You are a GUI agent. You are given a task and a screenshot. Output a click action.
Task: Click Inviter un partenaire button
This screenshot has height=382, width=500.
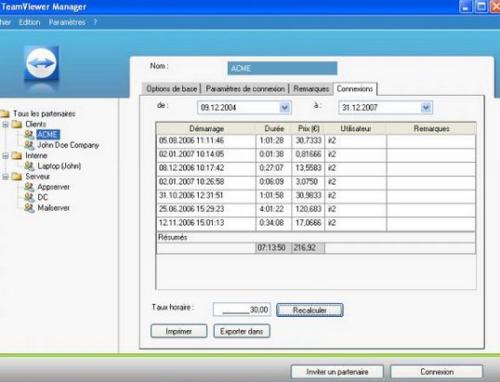tap(337, 372)
